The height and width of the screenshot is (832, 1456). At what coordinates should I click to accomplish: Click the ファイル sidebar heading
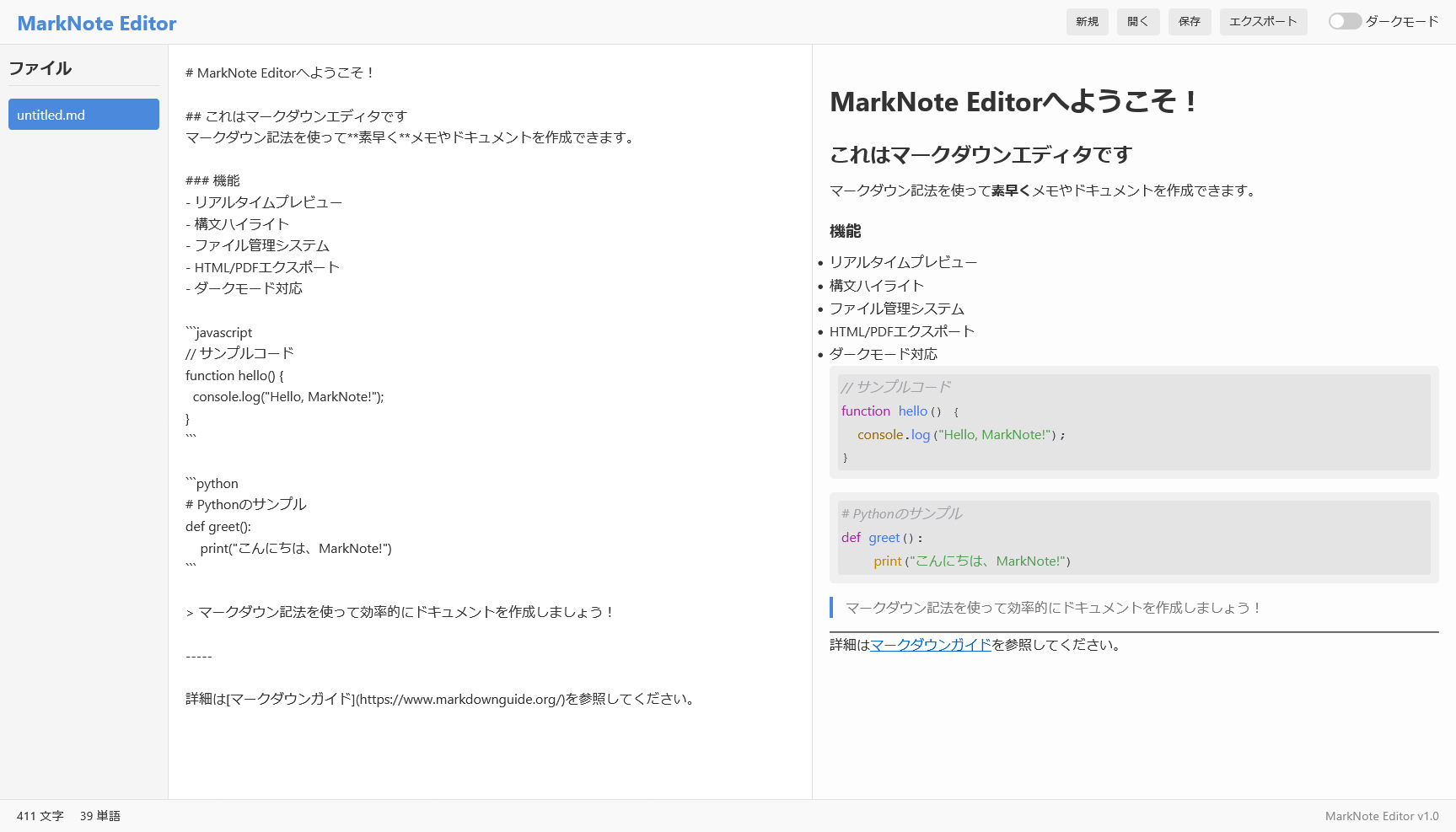(x=40, y=68)
